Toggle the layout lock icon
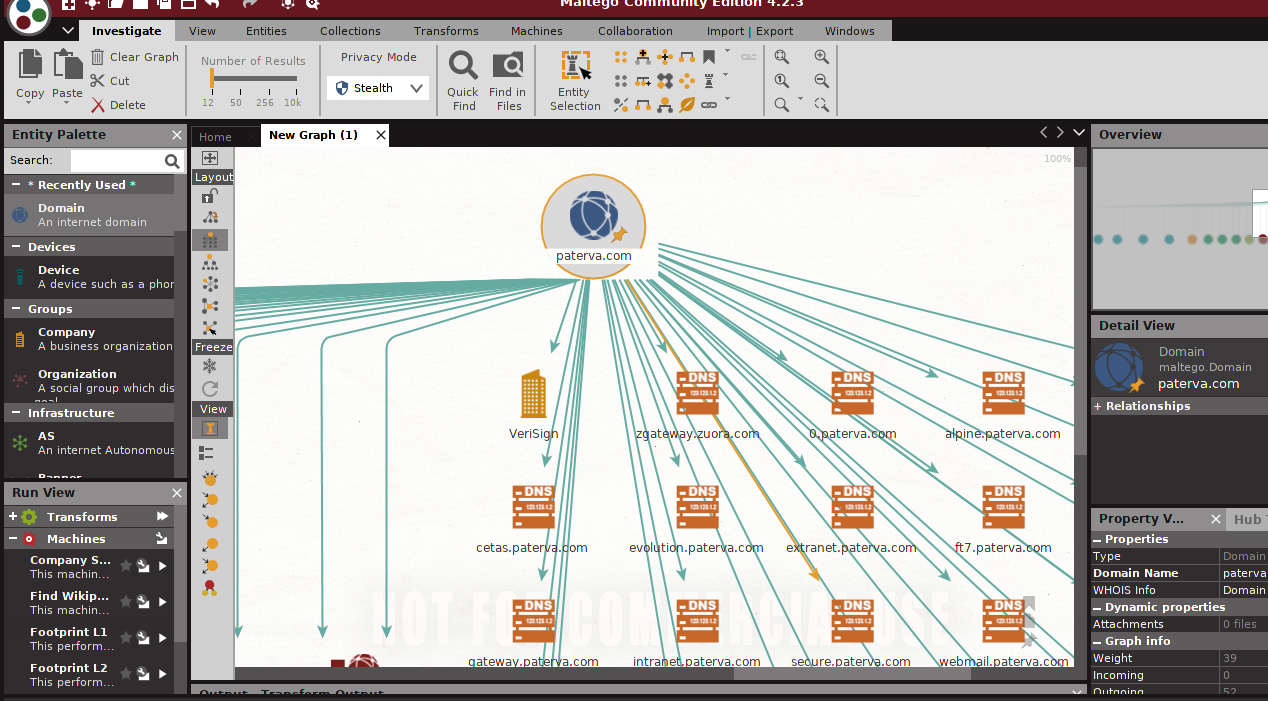The height and width of the screenshot is (701, 1268). (x=210, y=196)
